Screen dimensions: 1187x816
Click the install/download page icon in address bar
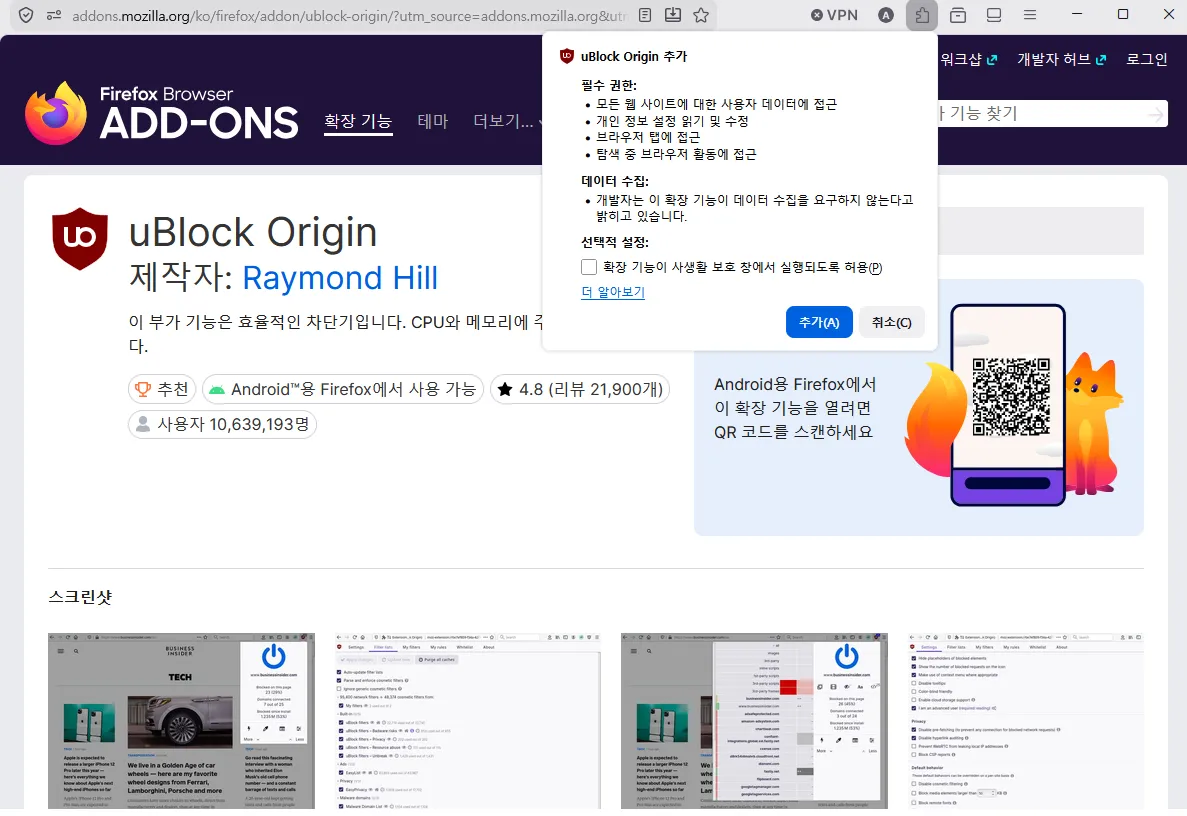tap(672, 15)
